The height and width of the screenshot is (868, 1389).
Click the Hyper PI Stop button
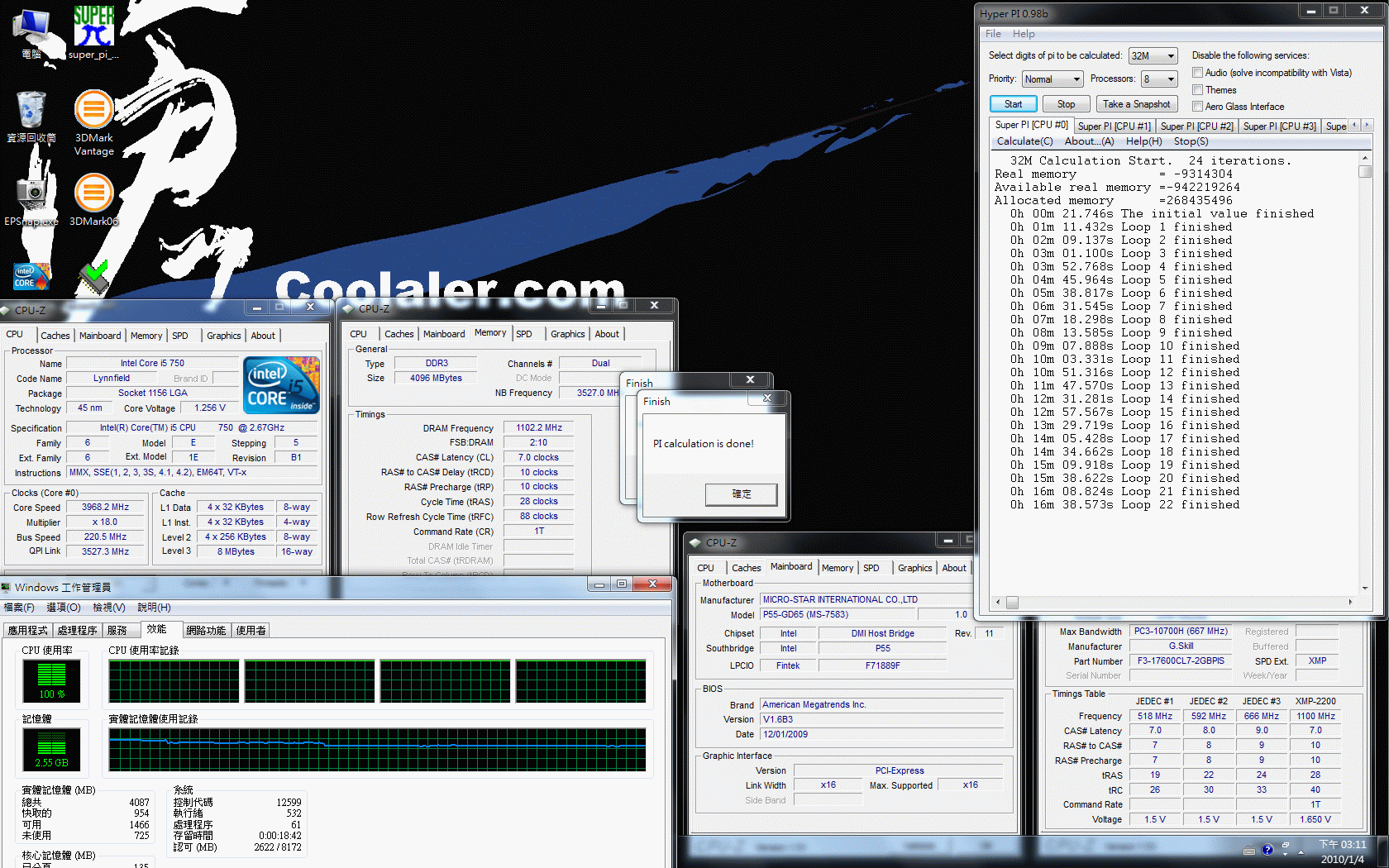tap(1066, 104)
